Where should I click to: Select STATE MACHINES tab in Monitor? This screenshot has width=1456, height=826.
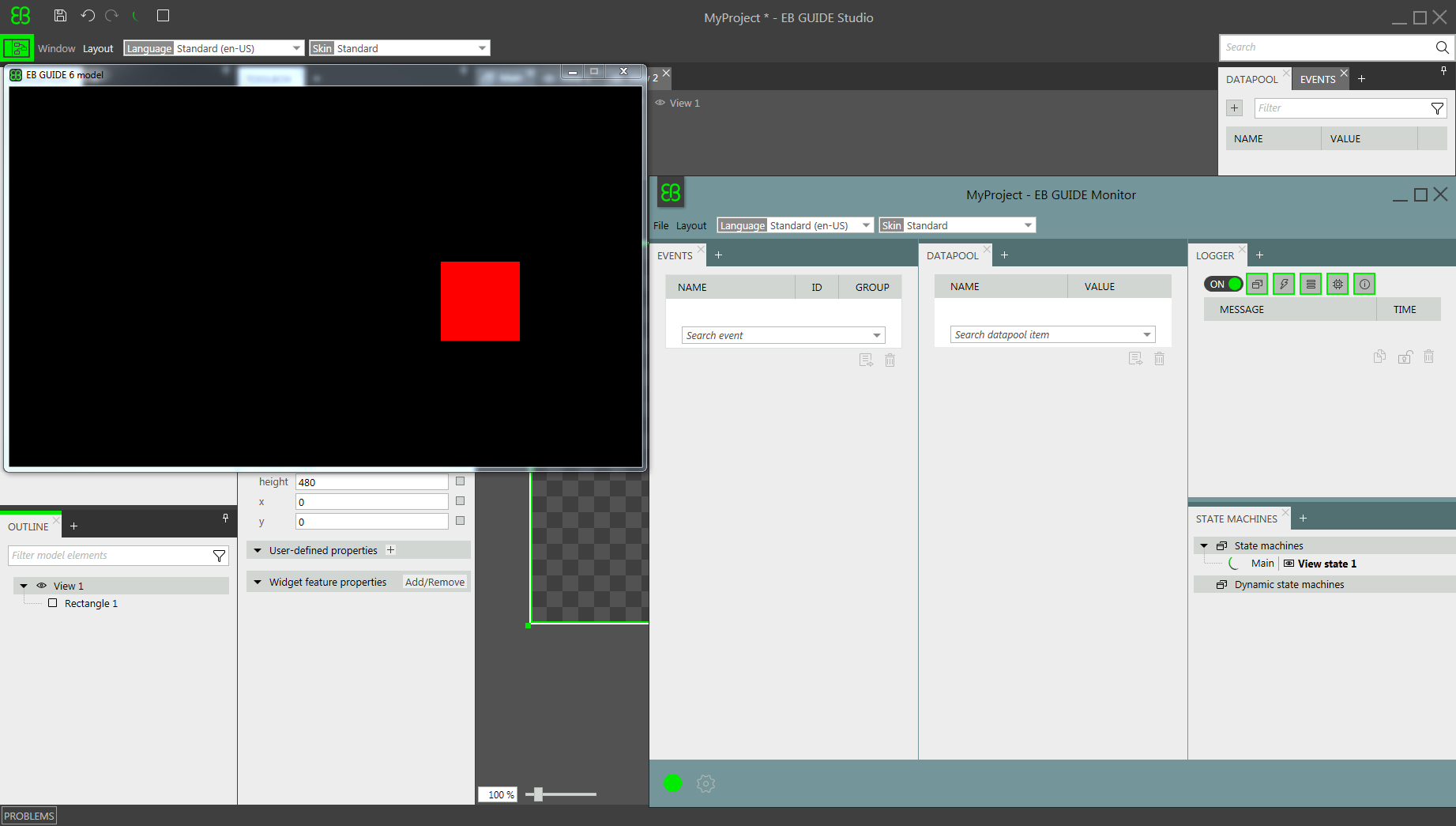pos(1236,519)
